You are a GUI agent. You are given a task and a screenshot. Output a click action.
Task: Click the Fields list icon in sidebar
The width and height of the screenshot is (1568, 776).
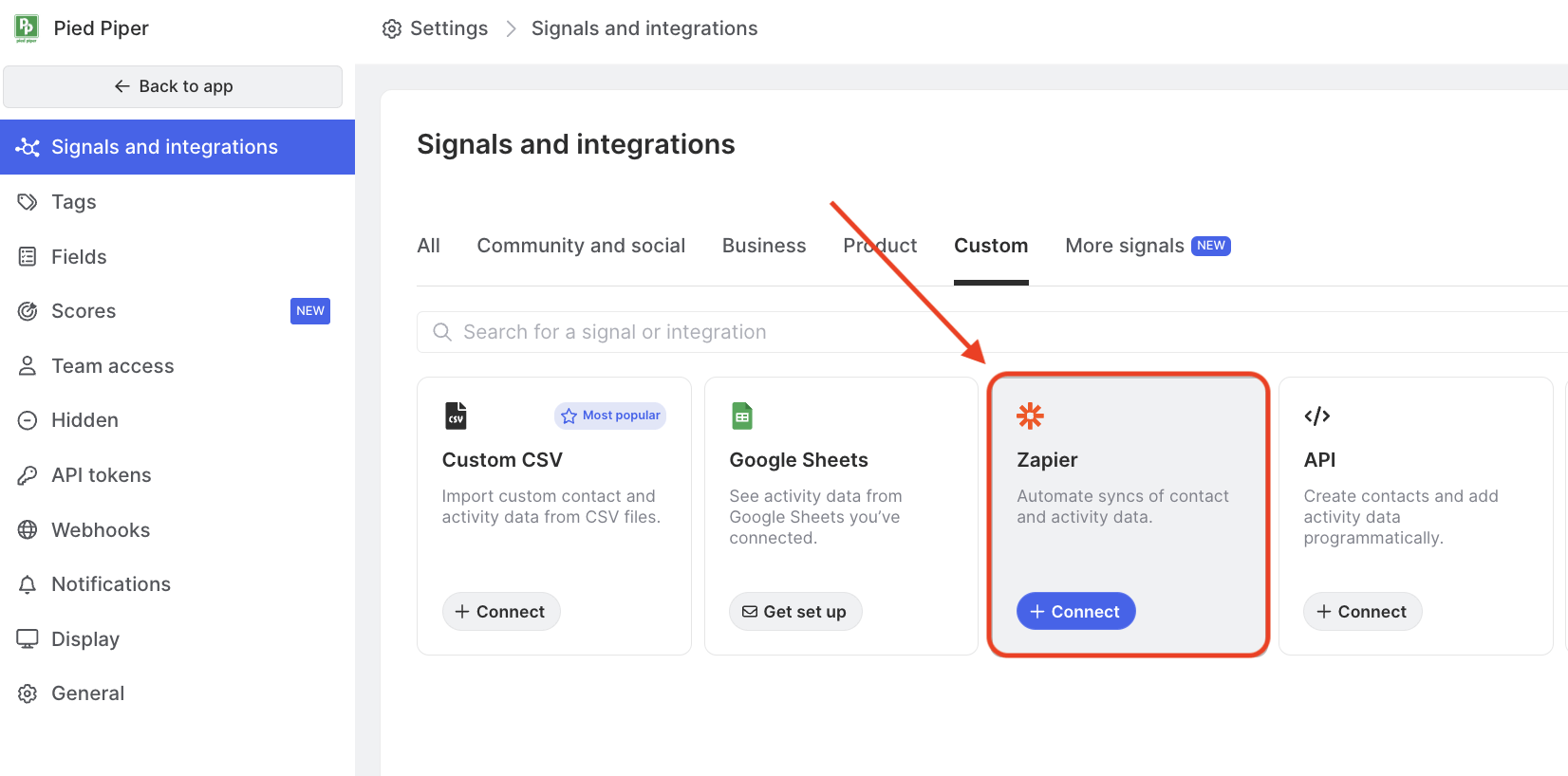28,256
